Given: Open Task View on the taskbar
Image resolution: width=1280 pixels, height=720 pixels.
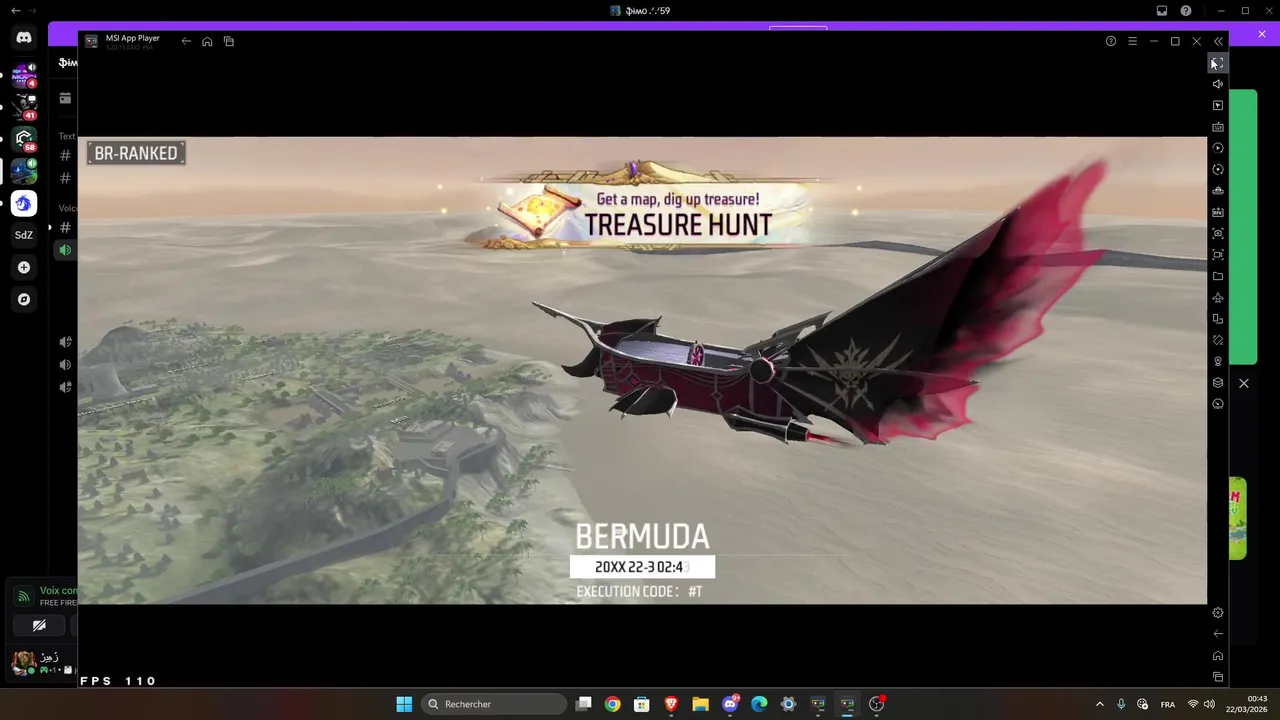Looking at the screenshot, I should [x=584, y=704].
